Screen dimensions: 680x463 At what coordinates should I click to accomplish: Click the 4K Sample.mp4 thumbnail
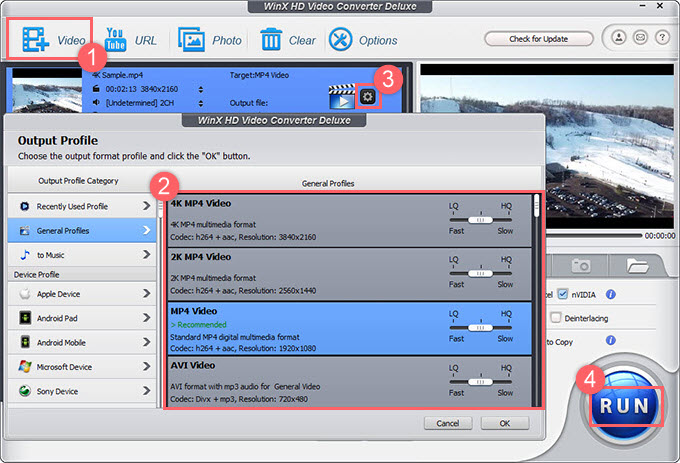coord(47,91)
